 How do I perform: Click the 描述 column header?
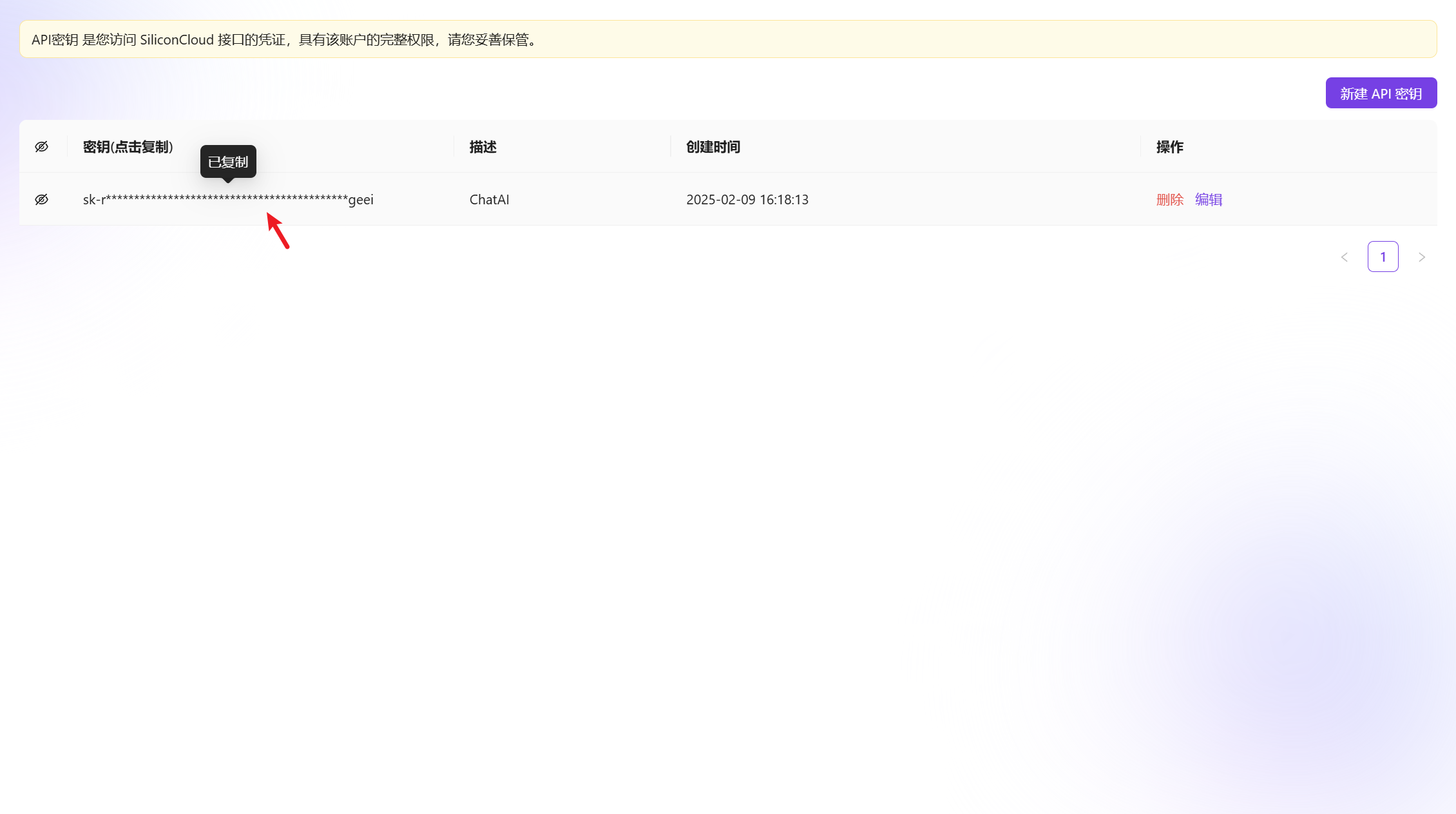click(x=483, y=147)
